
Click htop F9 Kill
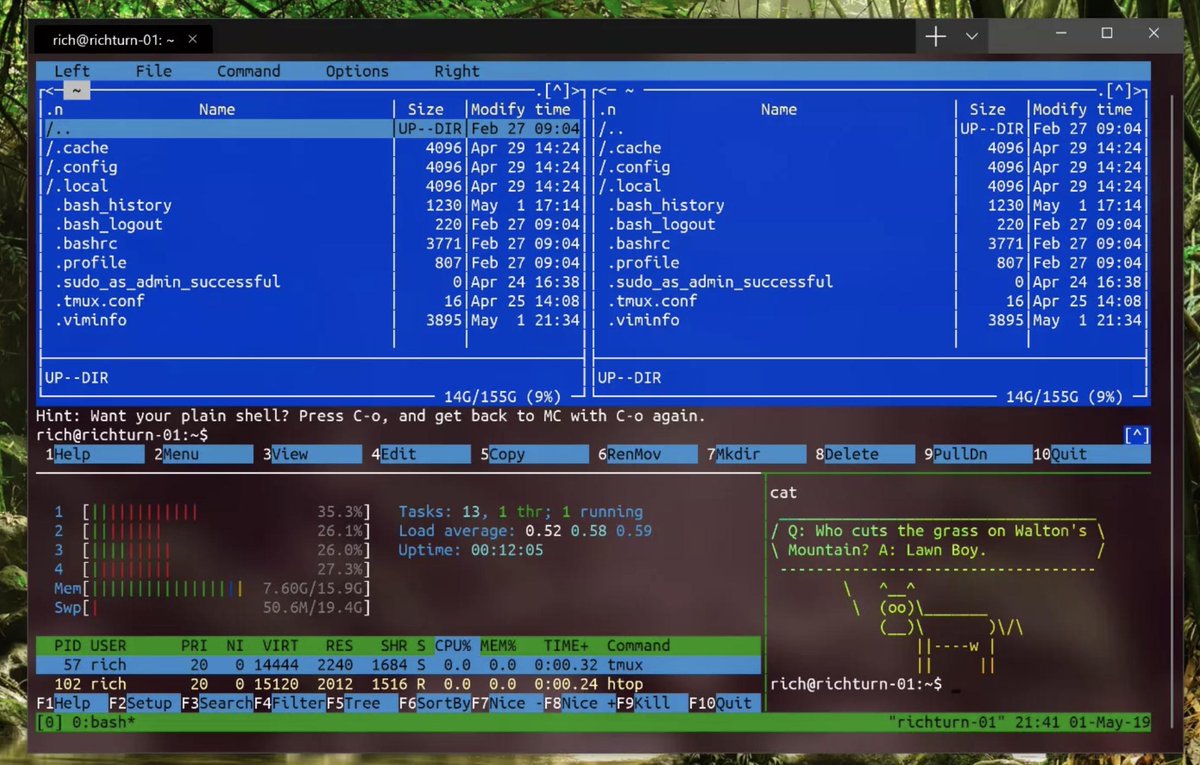652,703
